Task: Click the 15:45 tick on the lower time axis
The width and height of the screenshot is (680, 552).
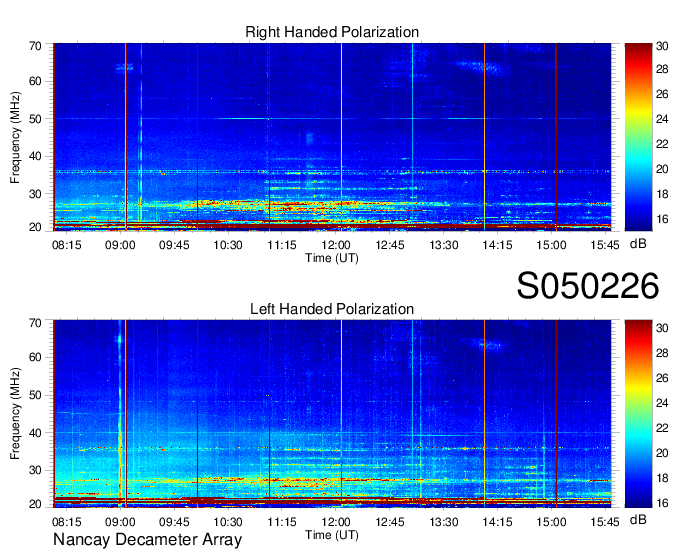Action: tap(605, 522)
